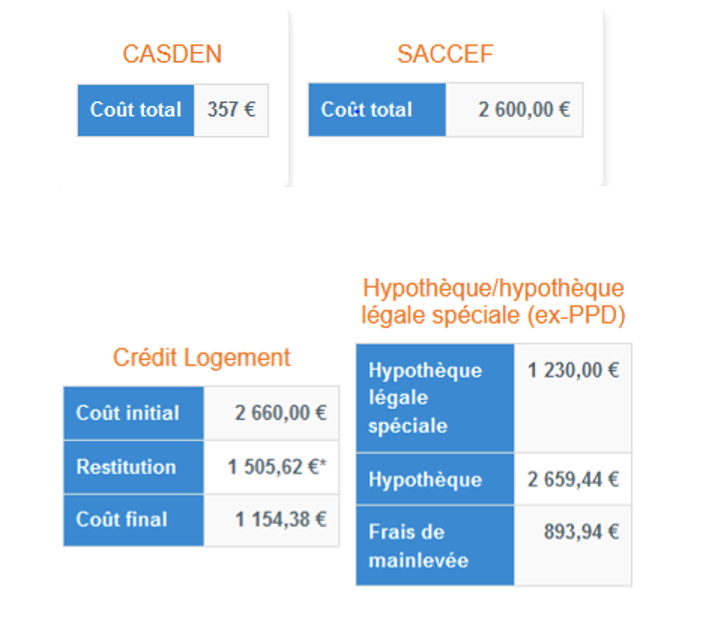716x624 pixels.
Task: Select the Hypothèque légale spéciale label cell
Action: pos(435,398)
